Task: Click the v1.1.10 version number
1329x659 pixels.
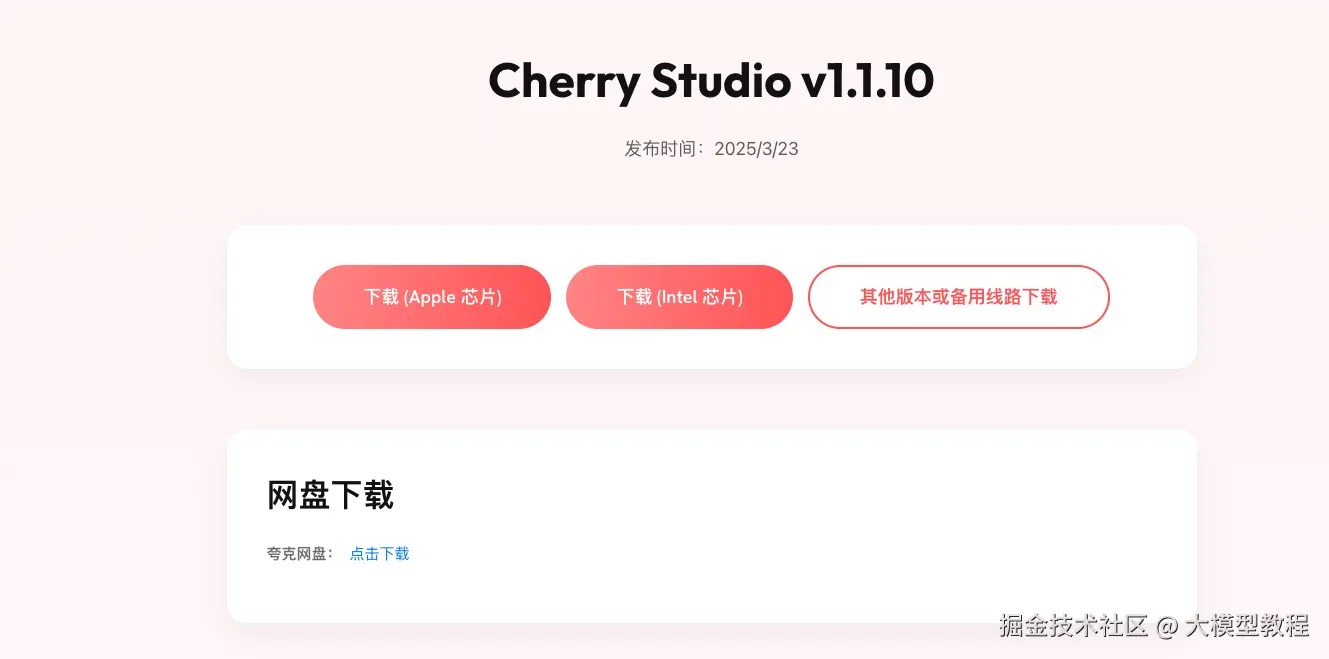Action: tap(868, 81)
